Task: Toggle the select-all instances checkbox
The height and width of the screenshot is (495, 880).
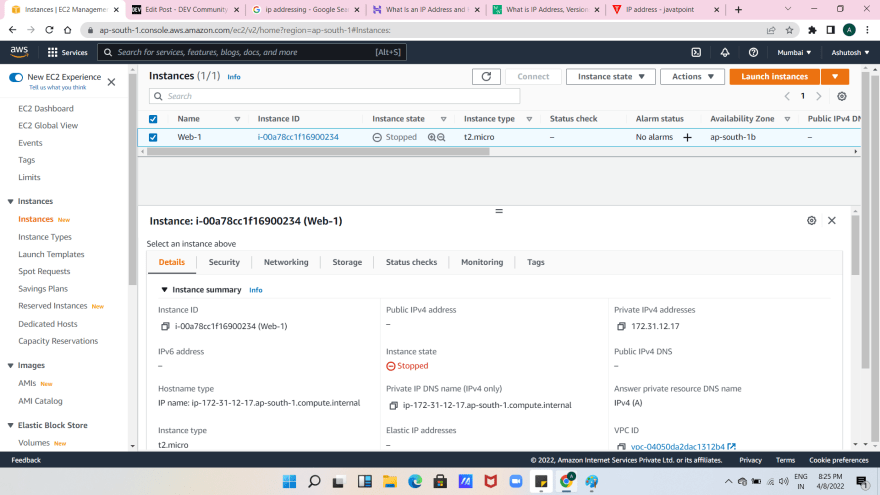Action: (x=153, y=119)
